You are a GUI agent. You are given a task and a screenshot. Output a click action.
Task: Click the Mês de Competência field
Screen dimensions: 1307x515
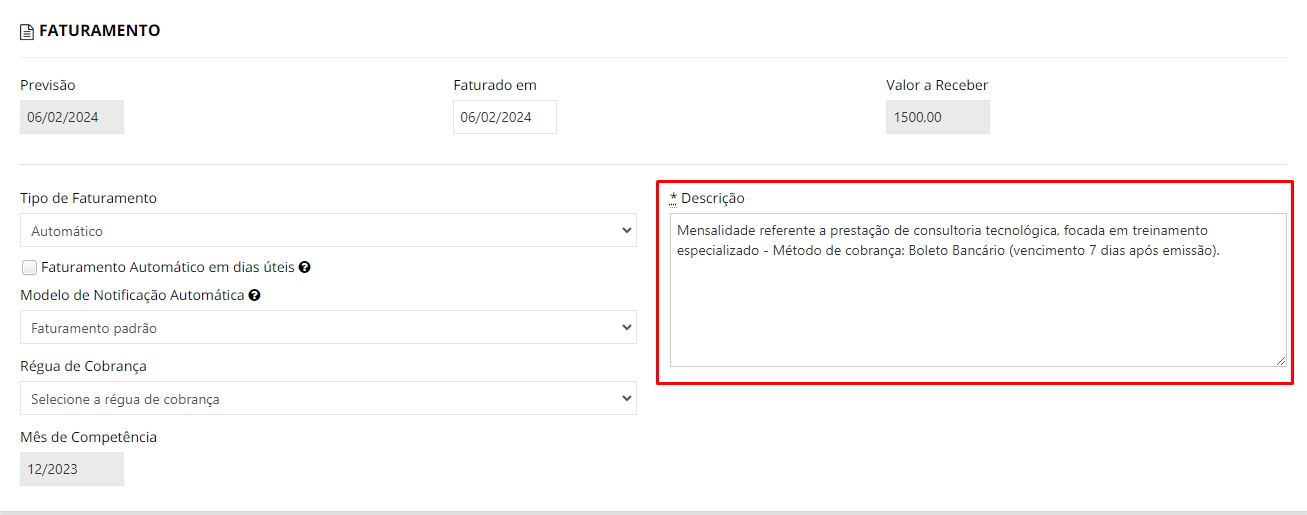72,469
